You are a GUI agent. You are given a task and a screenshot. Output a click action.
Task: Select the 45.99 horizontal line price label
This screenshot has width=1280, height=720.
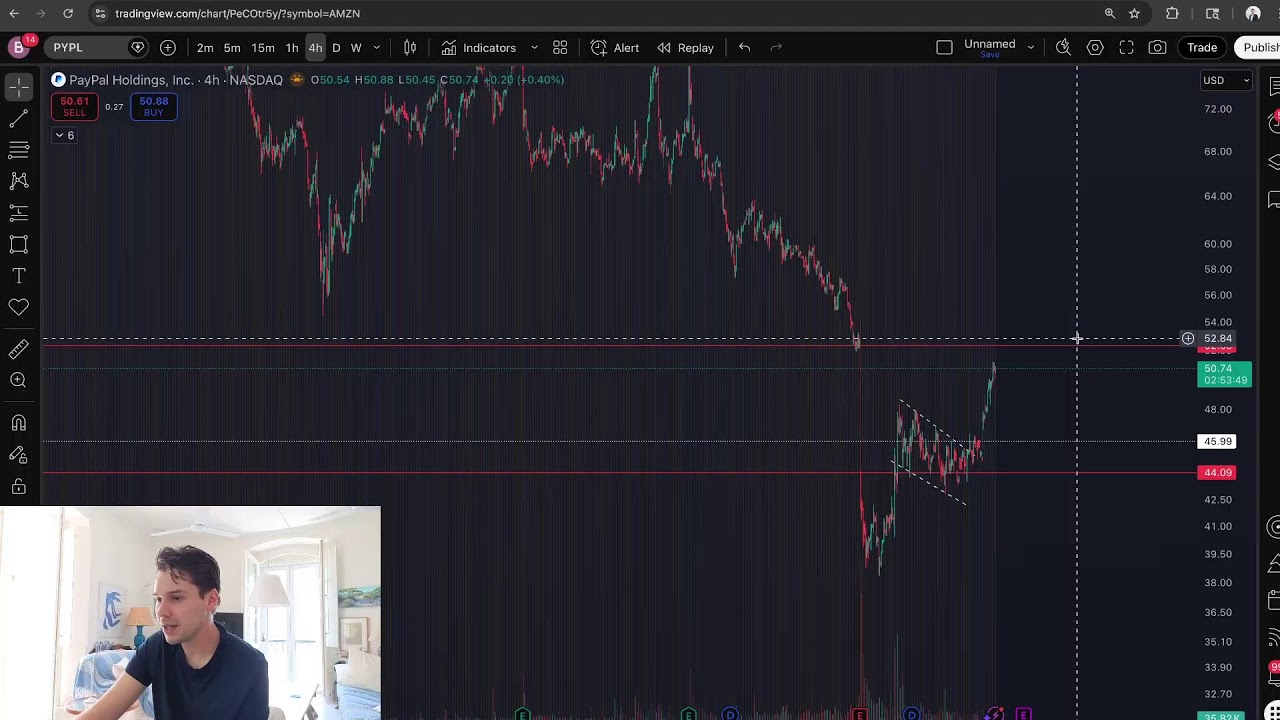point(1217,441)
